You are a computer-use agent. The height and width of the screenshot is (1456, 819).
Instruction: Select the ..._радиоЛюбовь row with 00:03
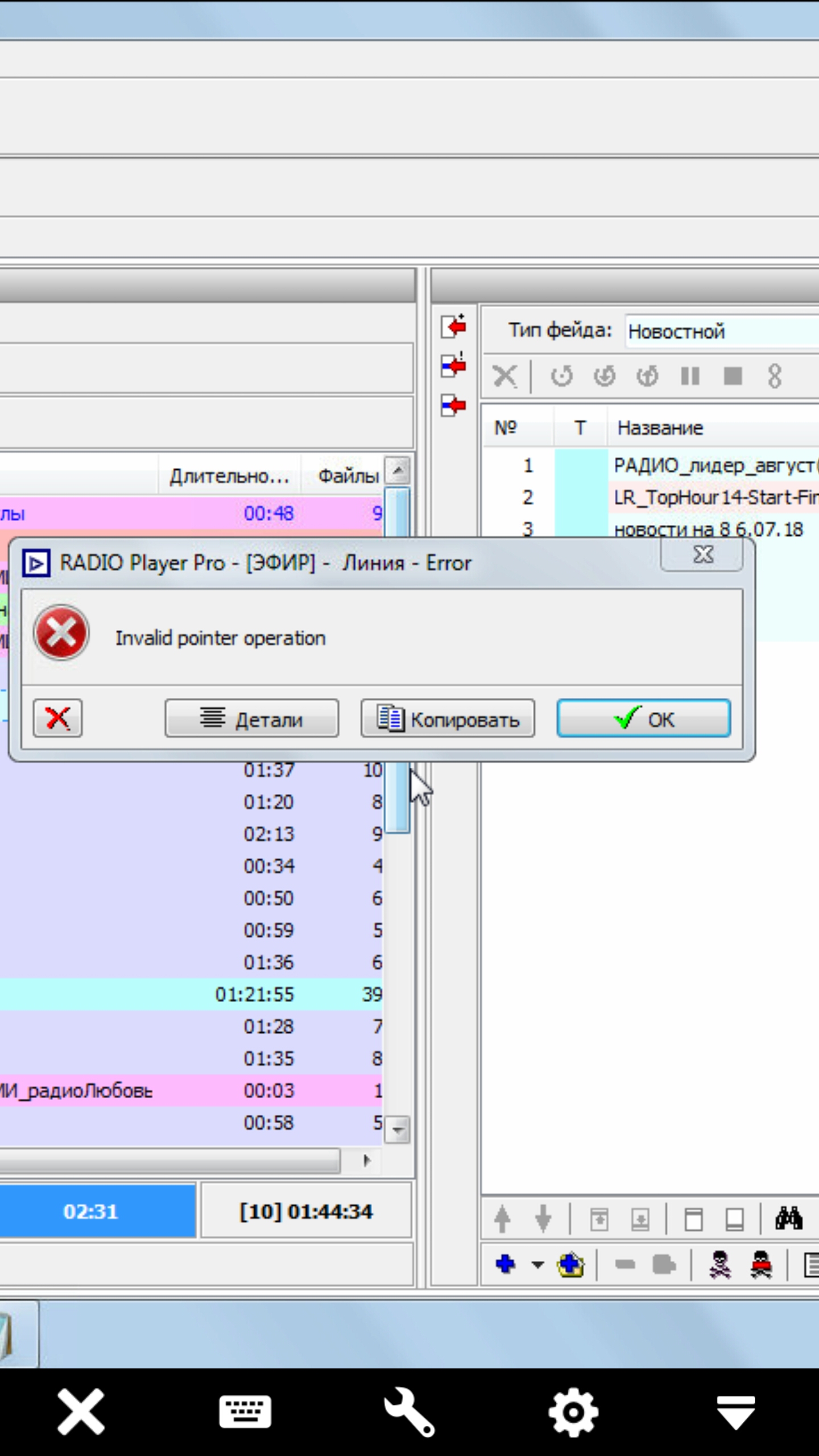pyautogui.click(x=192, y=1090)
